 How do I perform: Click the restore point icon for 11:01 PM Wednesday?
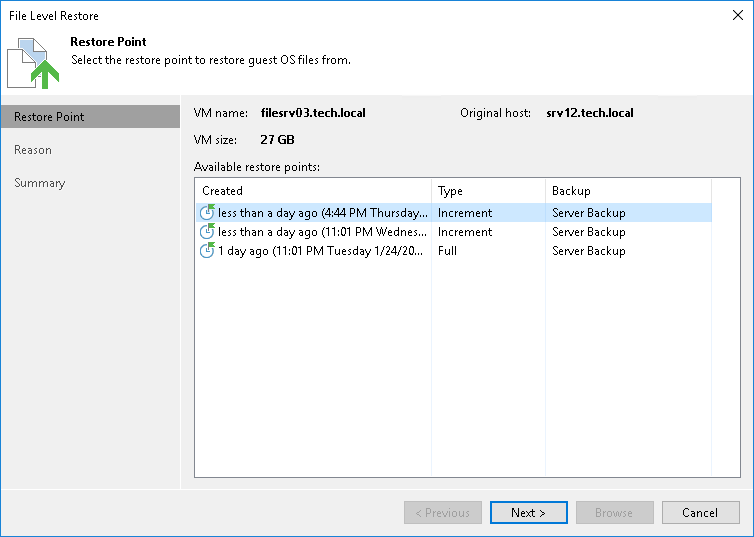pos(207,231)
